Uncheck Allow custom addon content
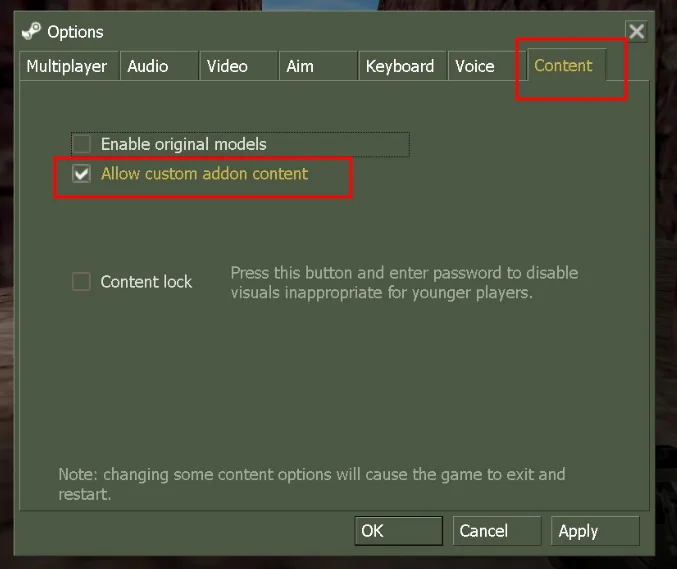This screenshot has width=677, height=569. click(x=81, y=174)
